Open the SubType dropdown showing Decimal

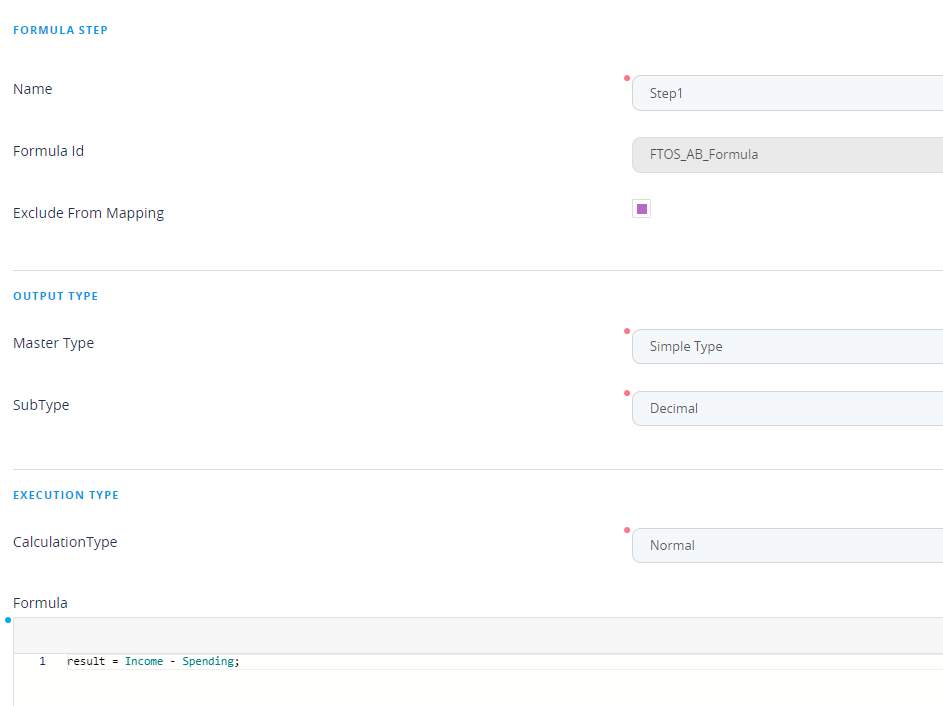787,408
